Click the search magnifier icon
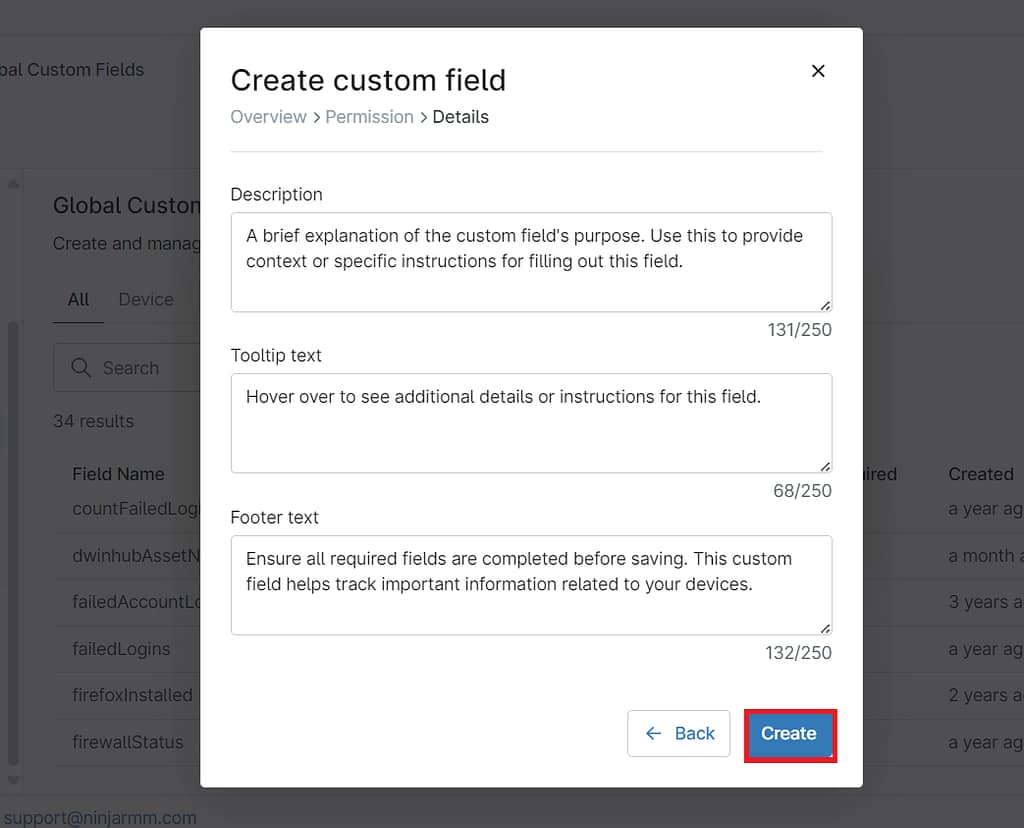The image size is (1024, 828). [80, 368]
